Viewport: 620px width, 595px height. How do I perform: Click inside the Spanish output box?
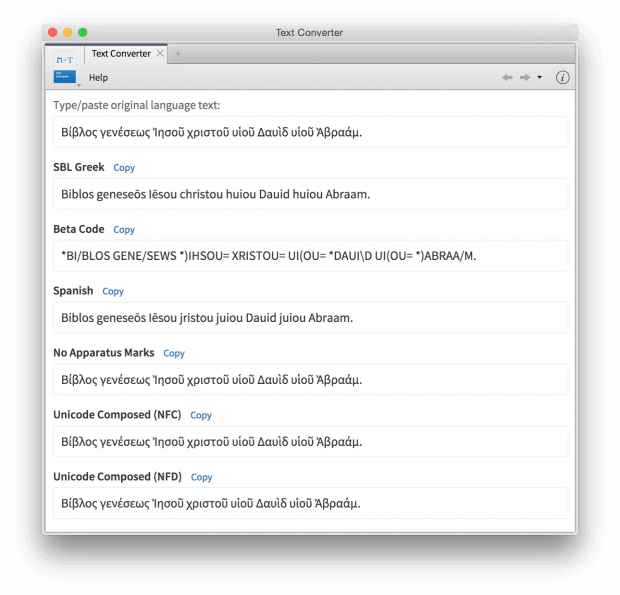(310, 318)
